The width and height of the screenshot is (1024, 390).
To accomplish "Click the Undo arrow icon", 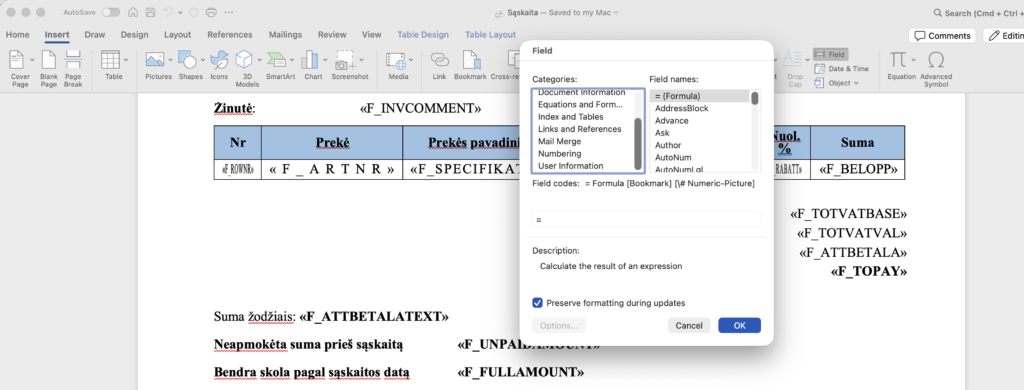I will pyautogui.click(x=168, y=12).
